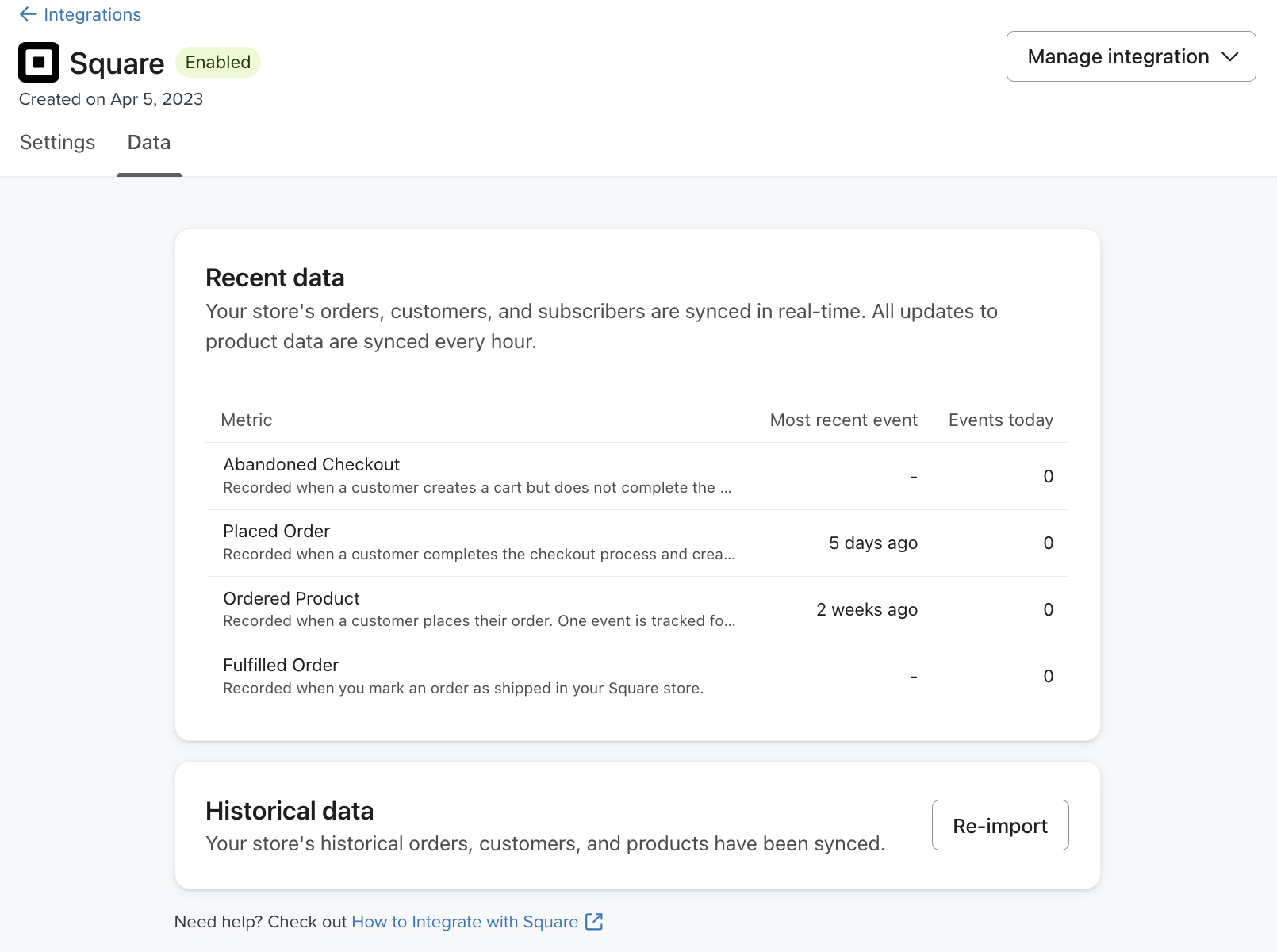Image resolution: width=1277 pixels, height=952 pixels.
Task: Click the Events today count for Placed Order
Action: (x=1048, y=543)
